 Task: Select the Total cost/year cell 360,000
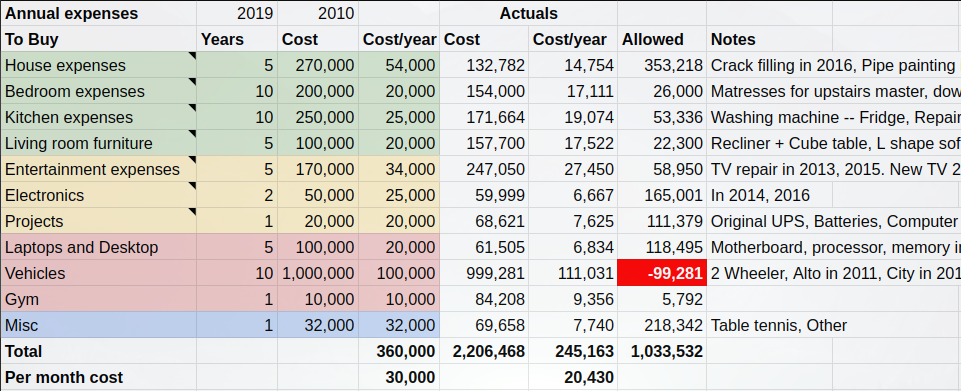pyautogui.click(x=399, y=351)
